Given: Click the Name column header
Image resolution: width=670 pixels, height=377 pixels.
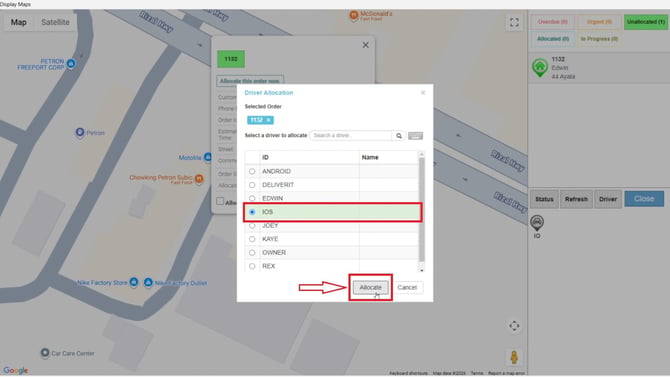Looking at the screenshot, I should coord(389,157).
